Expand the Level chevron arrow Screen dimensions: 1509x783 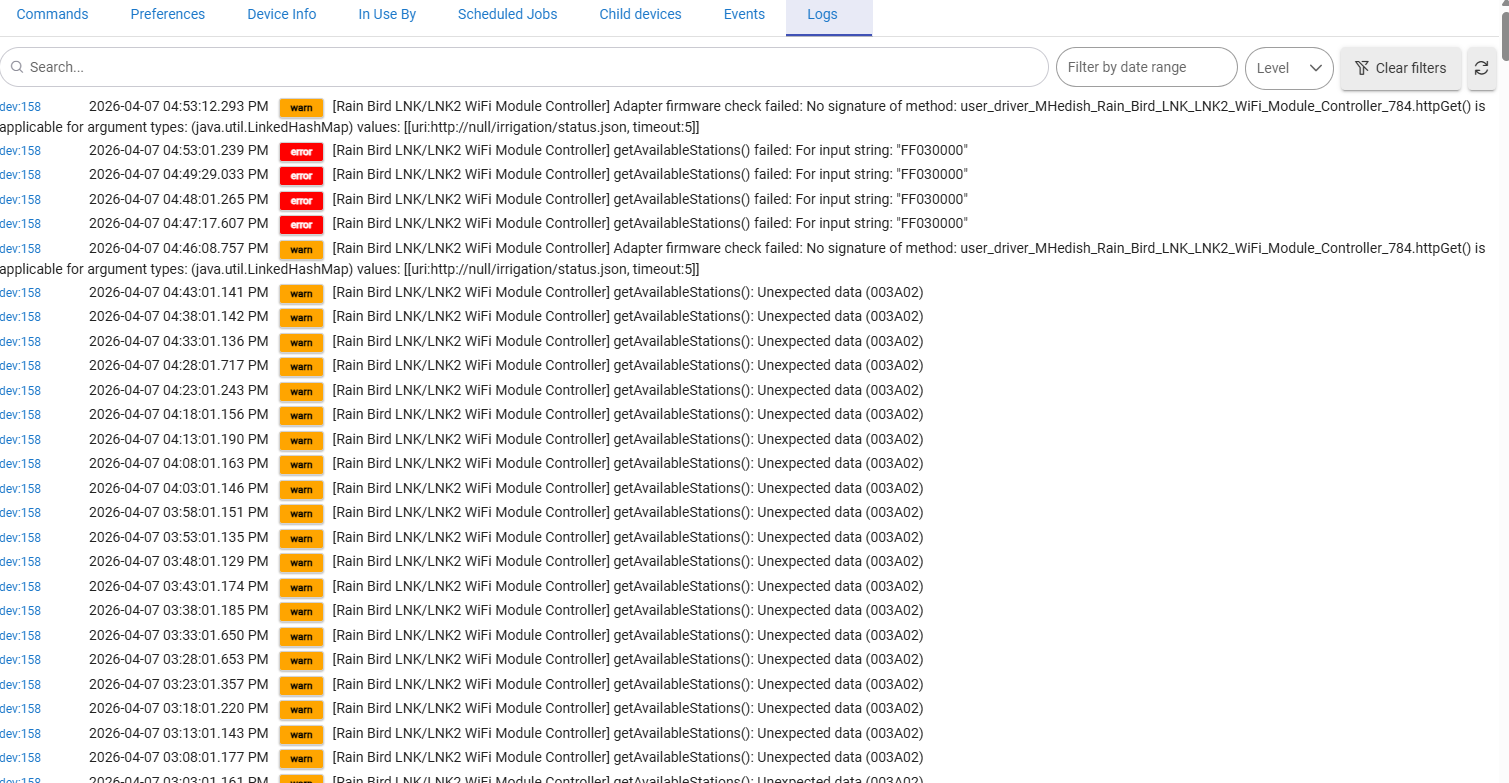(1315, 68)
